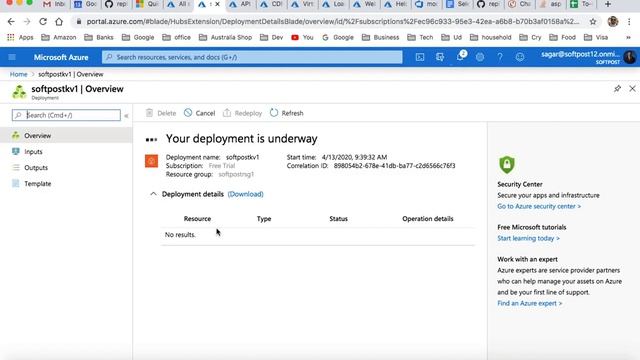Screen dimensions: 640x360
Task: Click the Microsoft Azure logo text
Action: pyautogui.click(x=61, y=58)
